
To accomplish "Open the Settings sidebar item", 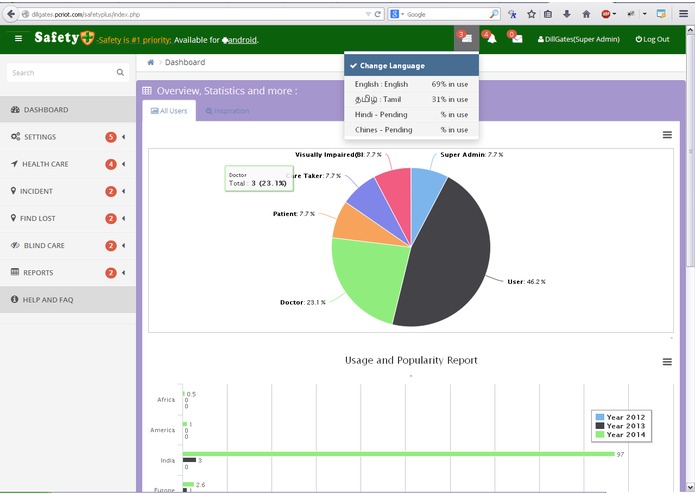I will pos(68,137).
